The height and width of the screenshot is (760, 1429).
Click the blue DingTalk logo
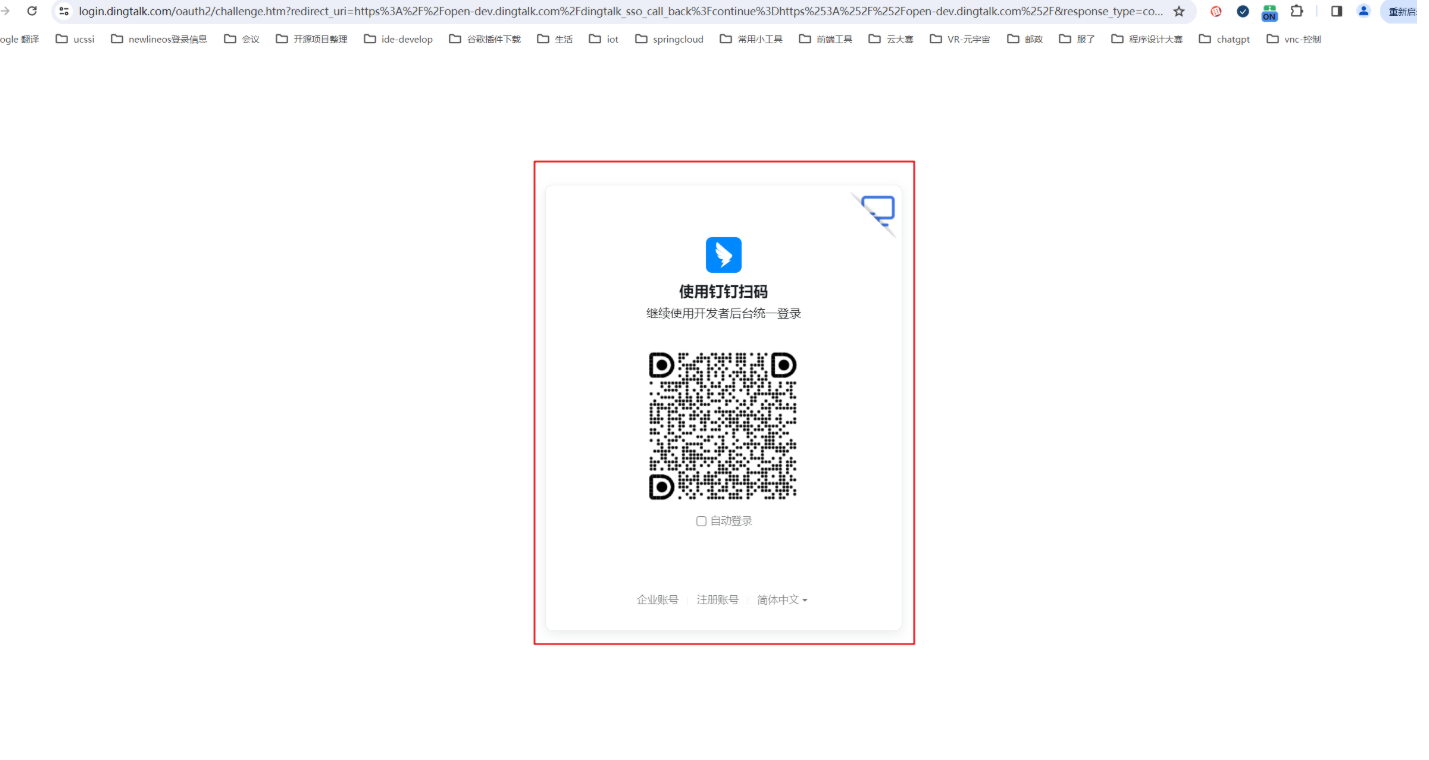[724, 255]
